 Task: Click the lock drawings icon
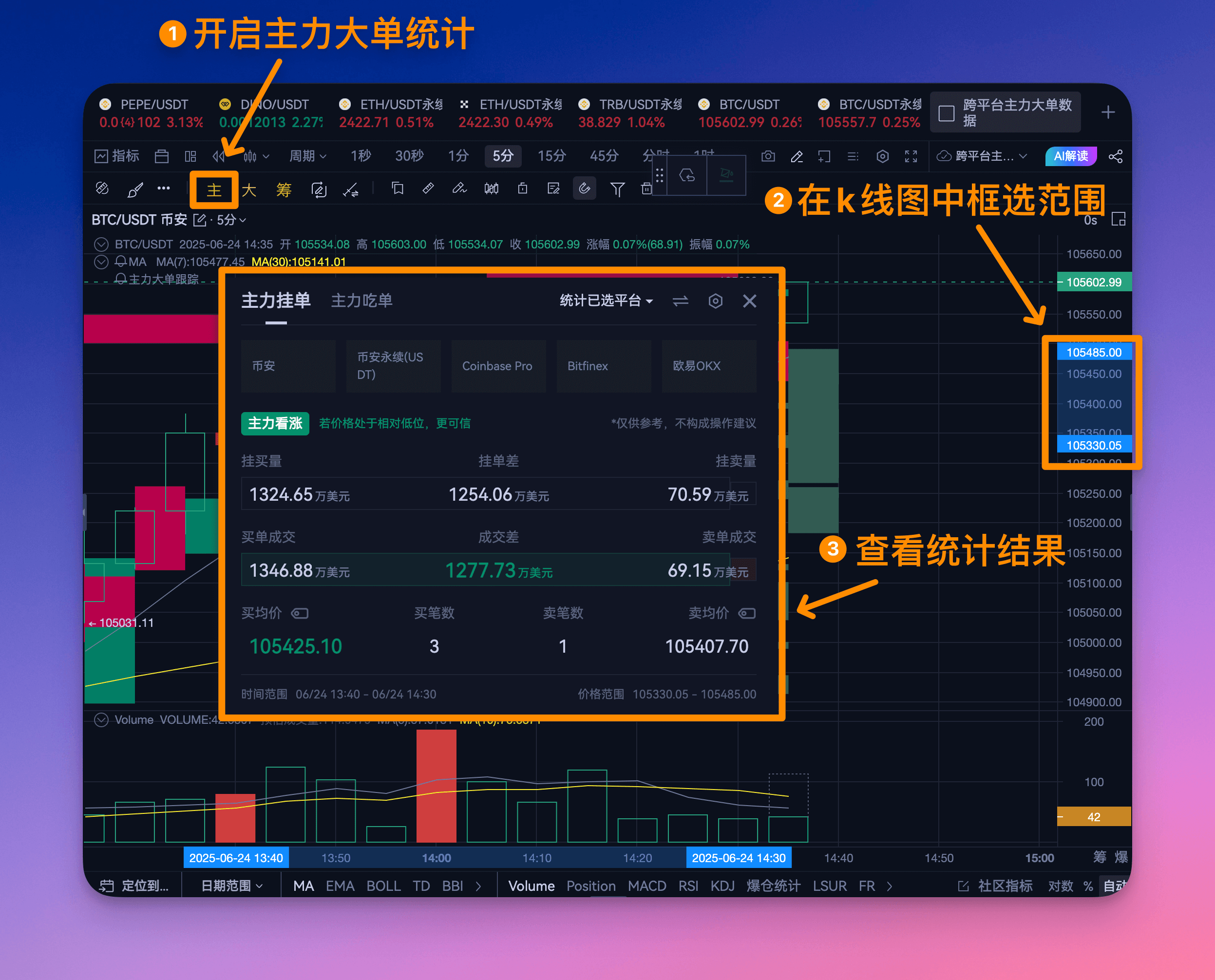pyautogui.click(x=523, y=188)
